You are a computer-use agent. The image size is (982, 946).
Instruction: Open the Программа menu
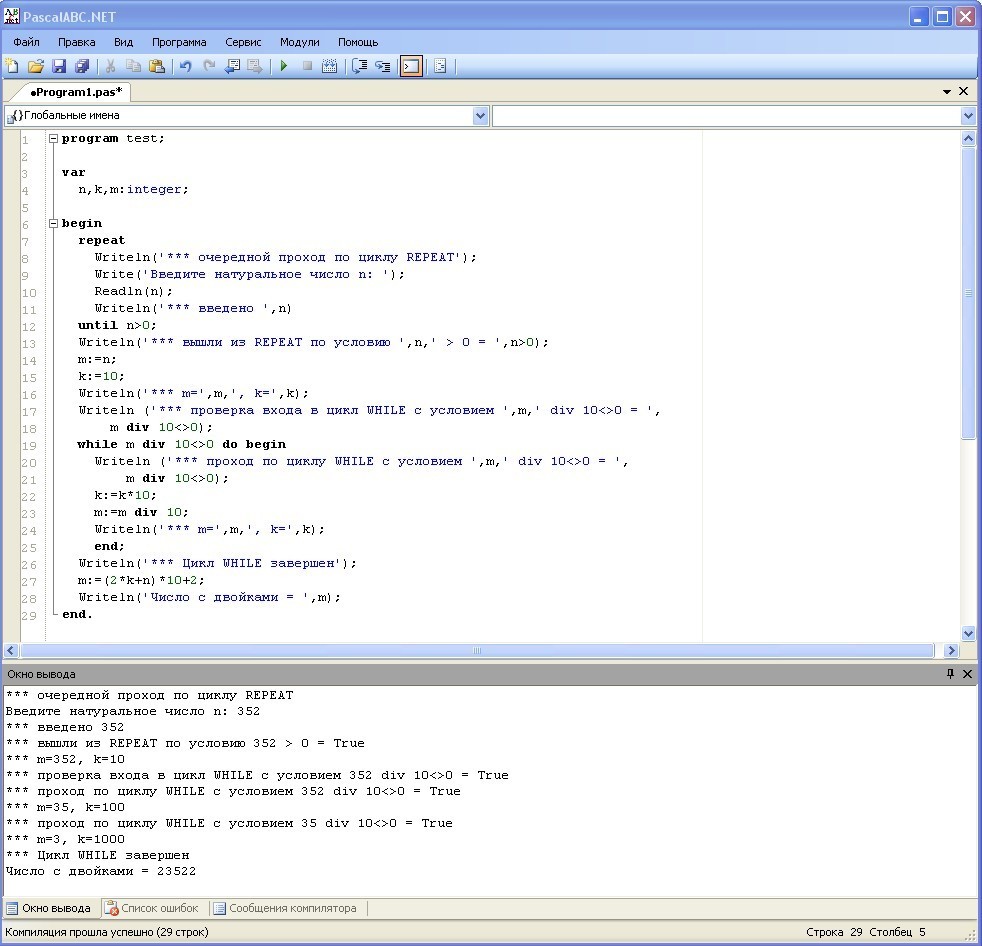tap(179, 42)
